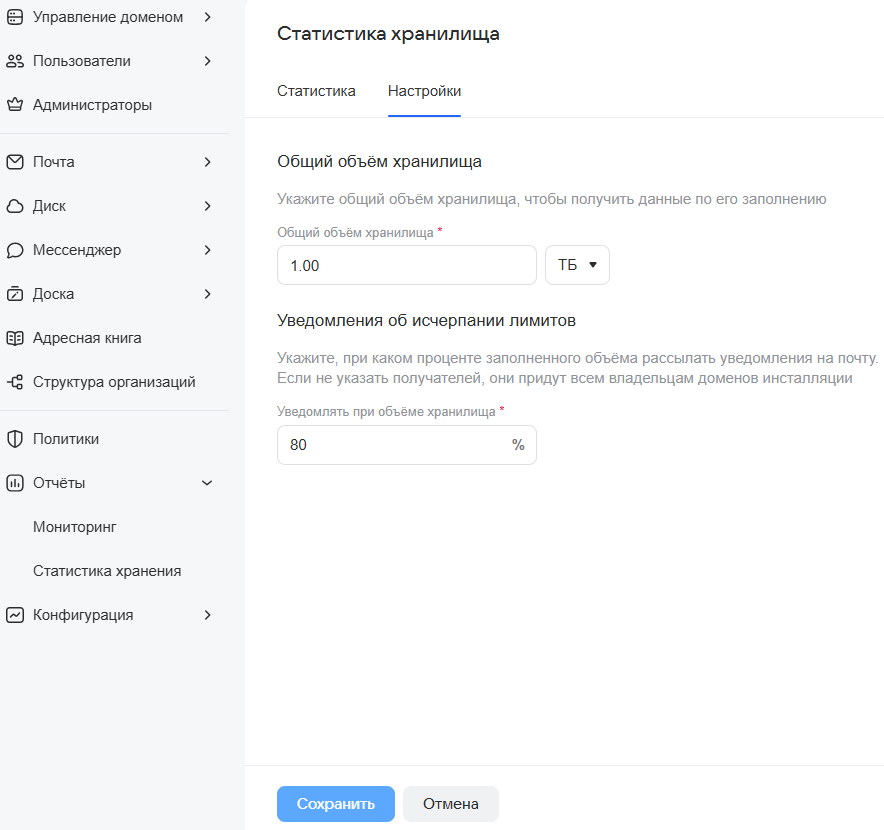Click the Users people icon in sidebar
Viewport: 884px width, 830px height.
[x=15, y=61]
